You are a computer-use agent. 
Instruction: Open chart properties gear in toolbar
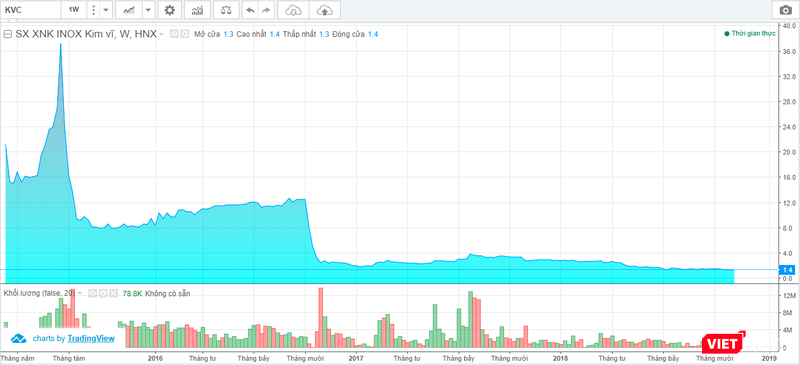[169, 10]
